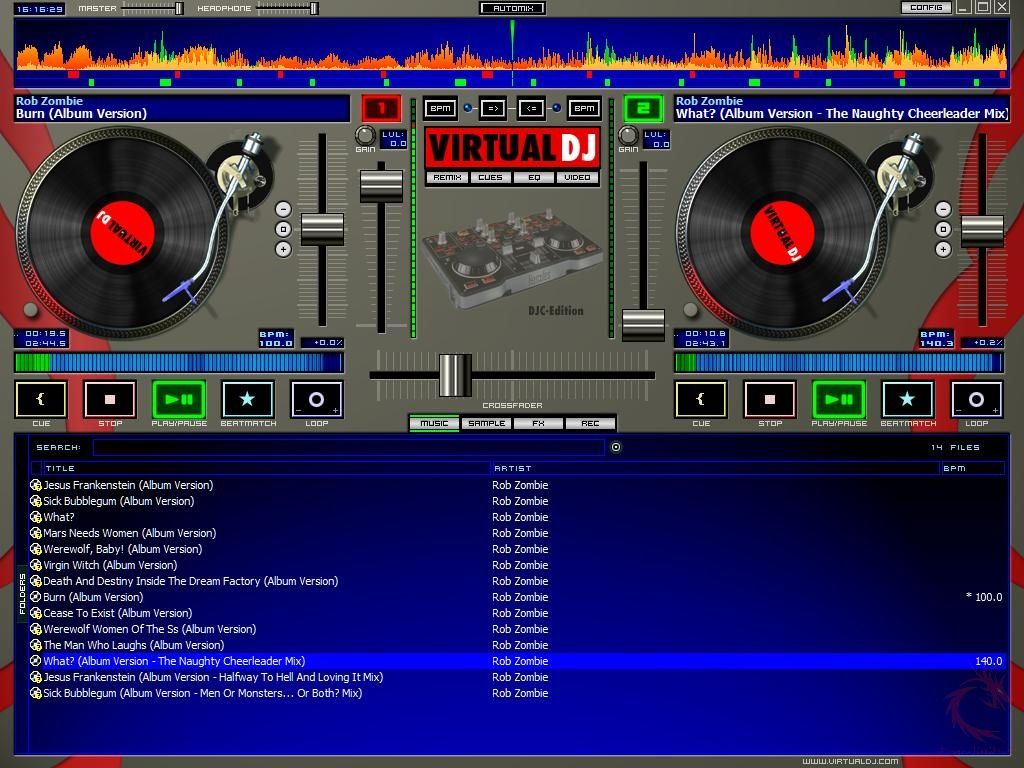Open the CUES panel
The image size is (1024, 768).
(490, 178)
